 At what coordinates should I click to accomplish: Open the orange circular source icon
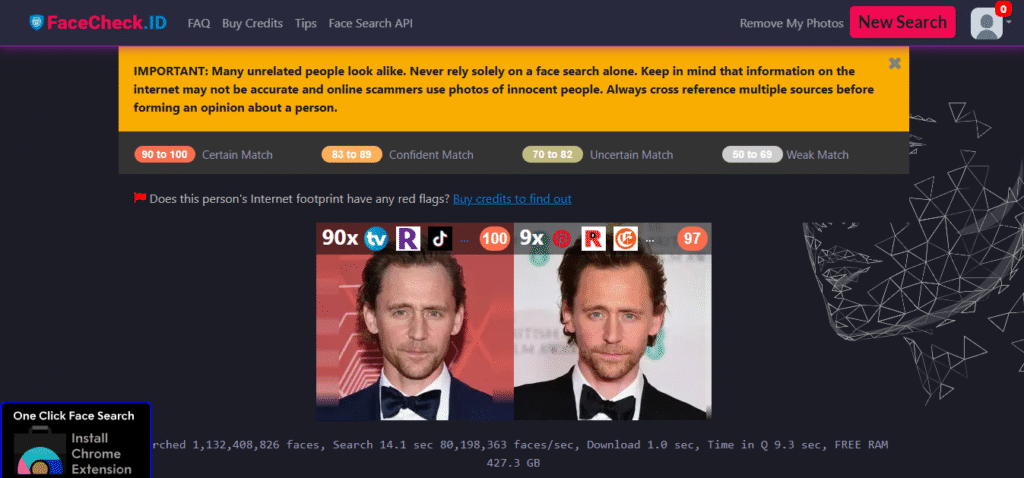point(626,239)
